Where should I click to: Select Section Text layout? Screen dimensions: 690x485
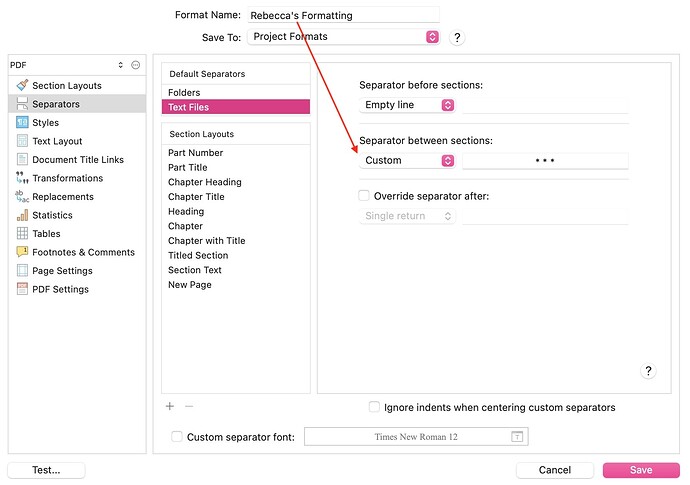coord(236,270)
